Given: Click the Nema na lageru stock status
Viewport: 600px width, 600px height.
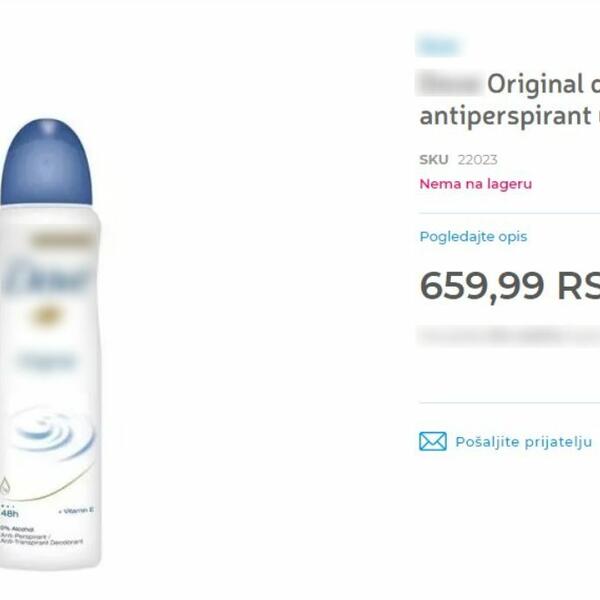Looking at the screenshot, I should (x=476, y=184).
